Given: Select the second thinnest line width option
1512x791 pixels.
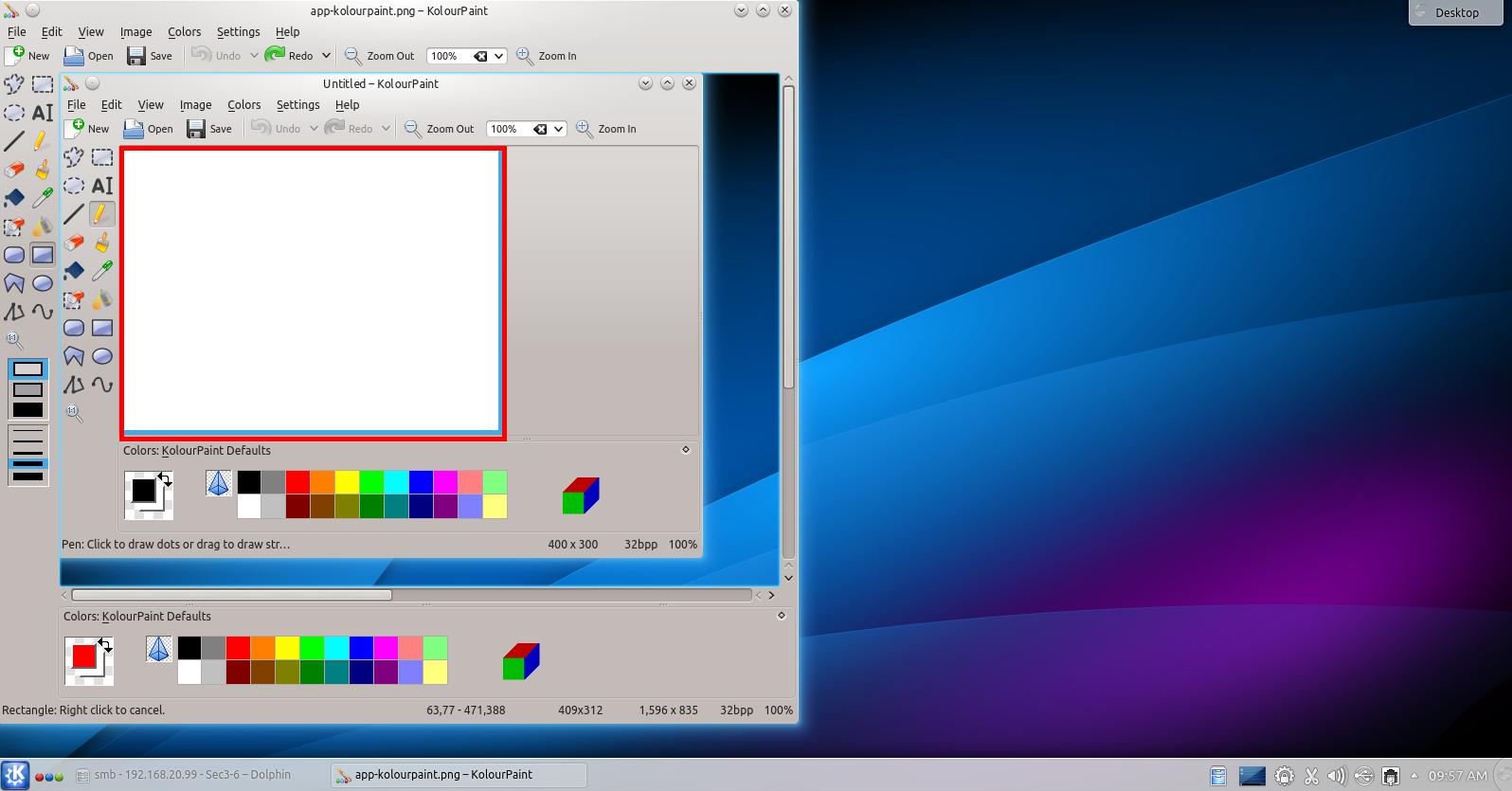Looking at the screenshot, I should click(x=27, y=441).
